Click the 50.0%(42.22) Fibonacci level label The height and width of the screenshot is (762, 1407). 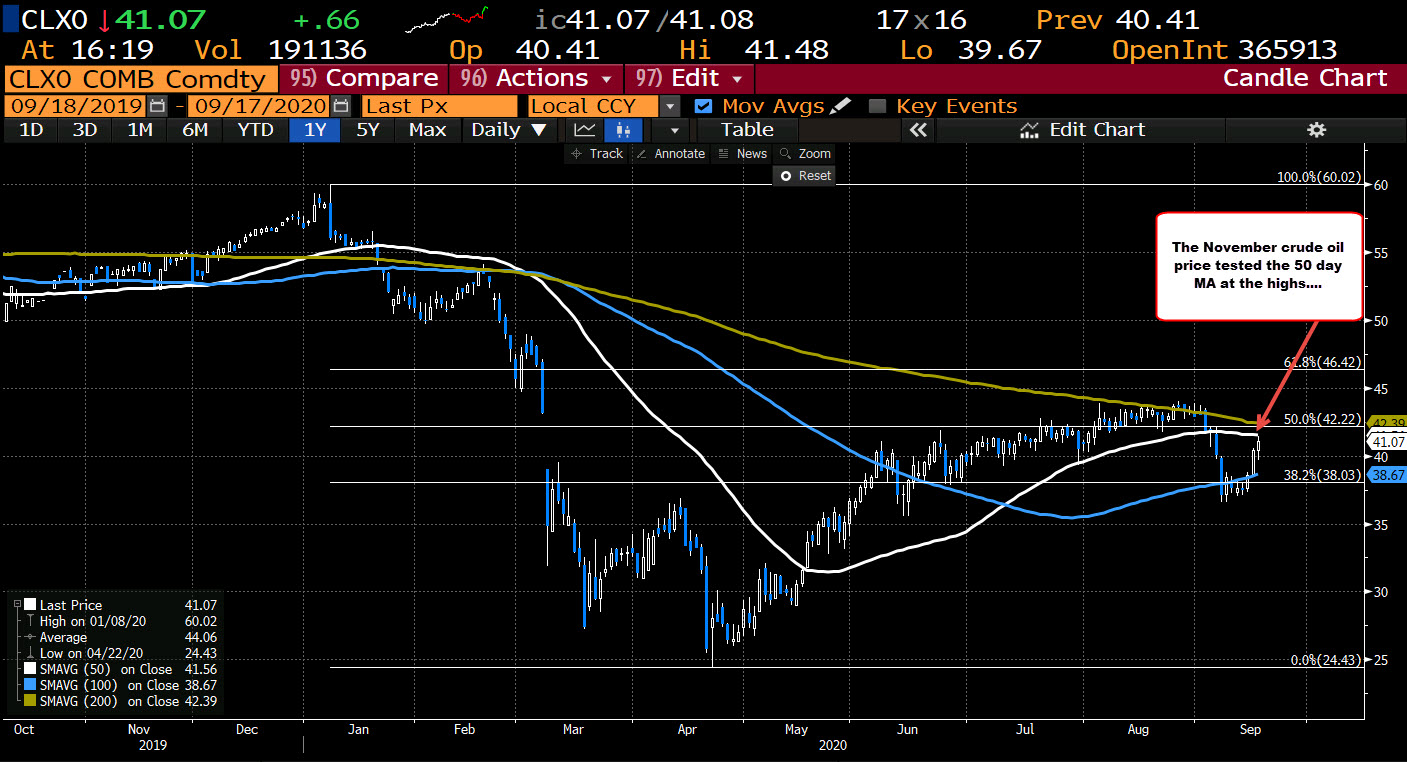point(1320,419)
